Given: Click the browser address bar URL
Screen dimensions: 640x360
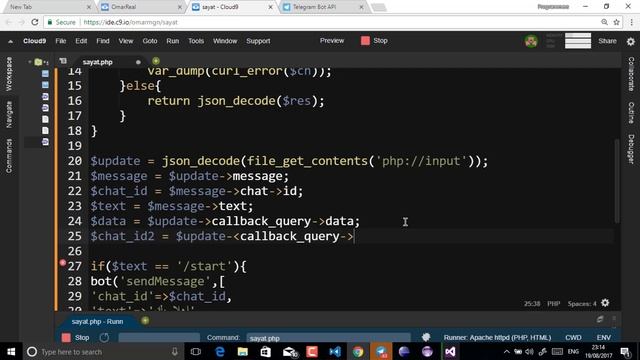Looking at the screenshot, I should point(131,22).
